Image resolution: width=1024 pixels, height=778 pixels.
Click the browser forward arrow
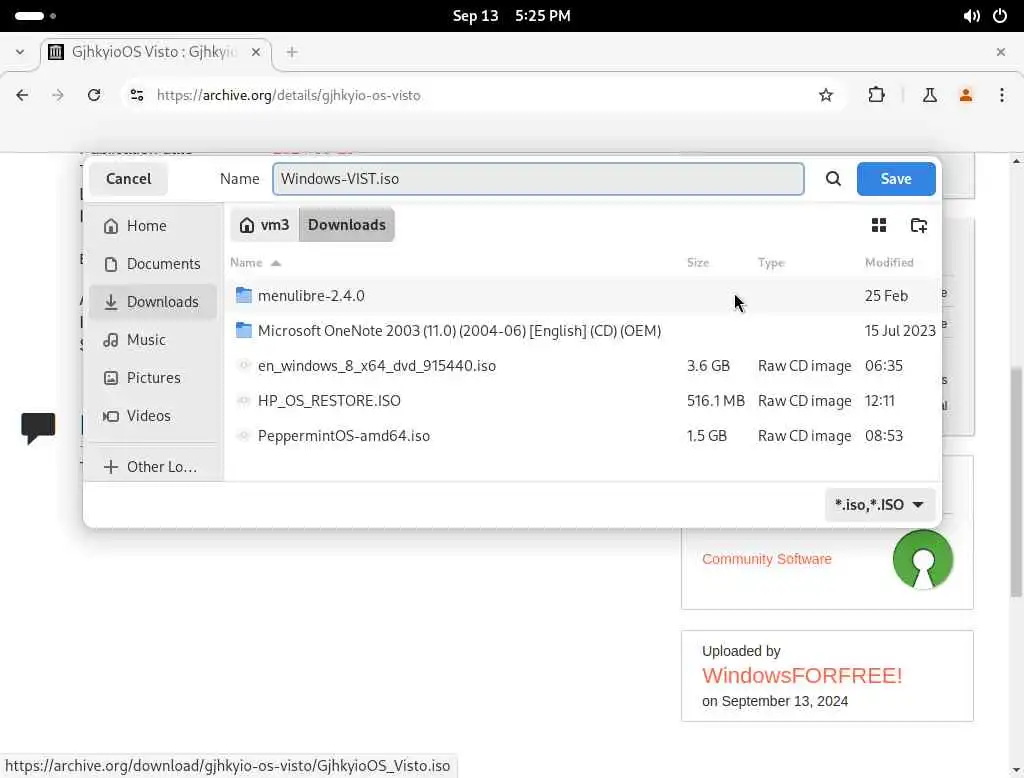coord(58,95)
